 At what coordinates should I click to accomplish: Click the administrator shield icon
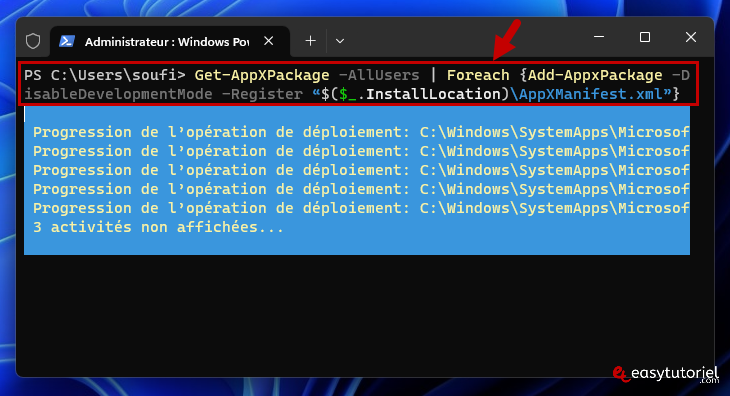pos(33,41)
